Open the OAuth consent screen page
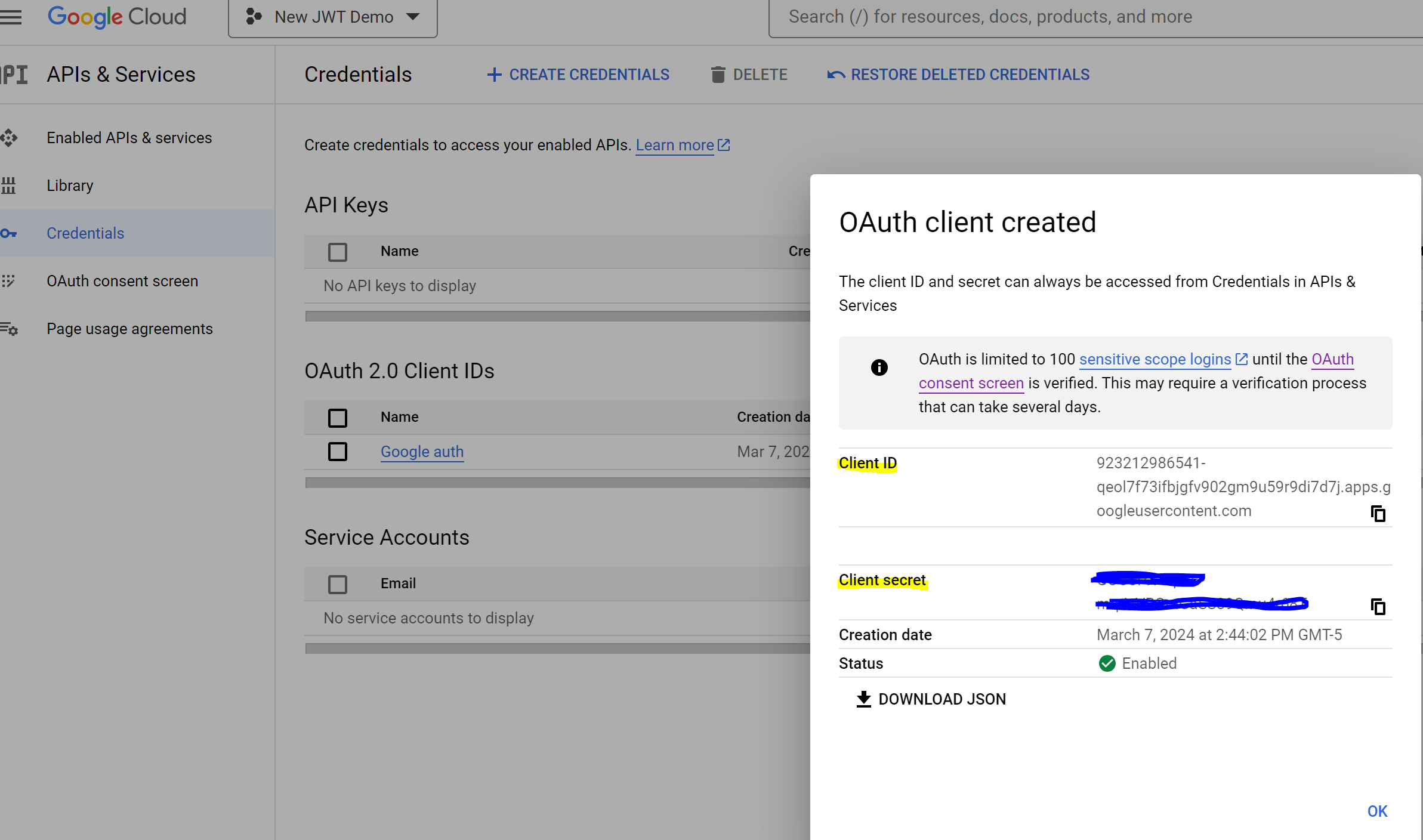Screen dimensions: 1423x840 pyautogui.click(x=122, y=280)
